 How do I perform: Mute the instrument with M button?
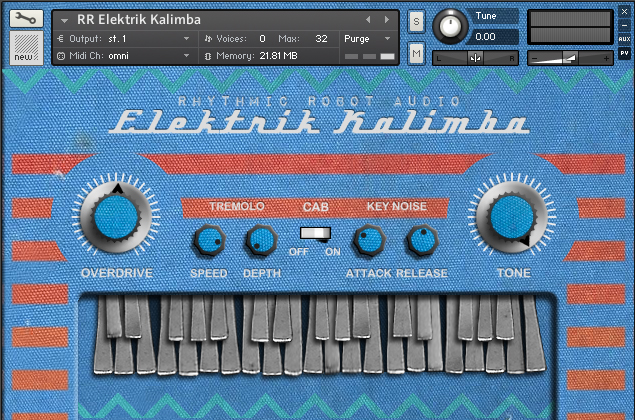pos(416,53)
